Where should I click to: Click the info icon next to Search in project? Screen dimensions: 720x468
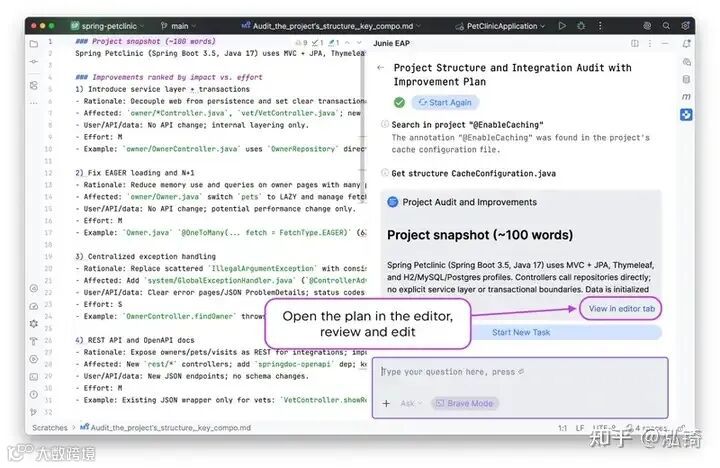coord(385,124)
